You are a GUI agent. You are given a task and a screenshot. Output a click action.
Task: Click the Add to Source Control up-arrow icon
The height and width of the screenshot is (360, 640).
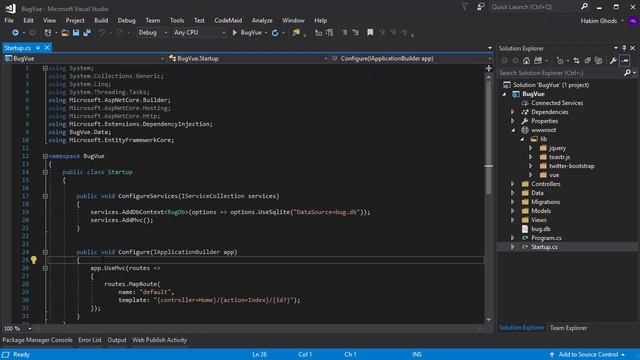point(552,355)
